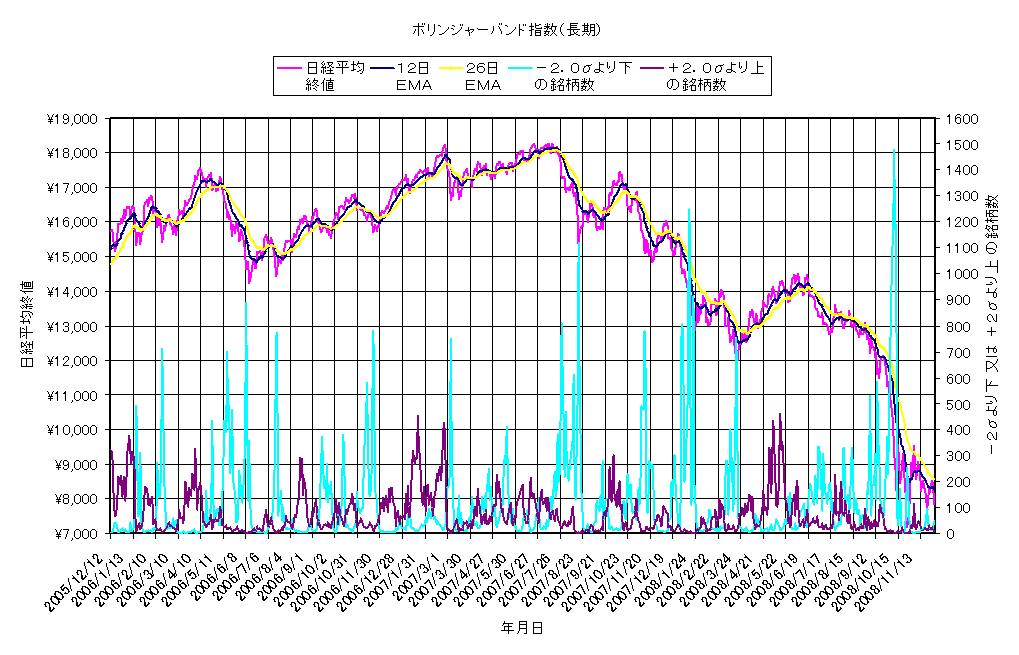
Task: Pick the 2008/6/19 date label
Action: [x=773, y=579]
